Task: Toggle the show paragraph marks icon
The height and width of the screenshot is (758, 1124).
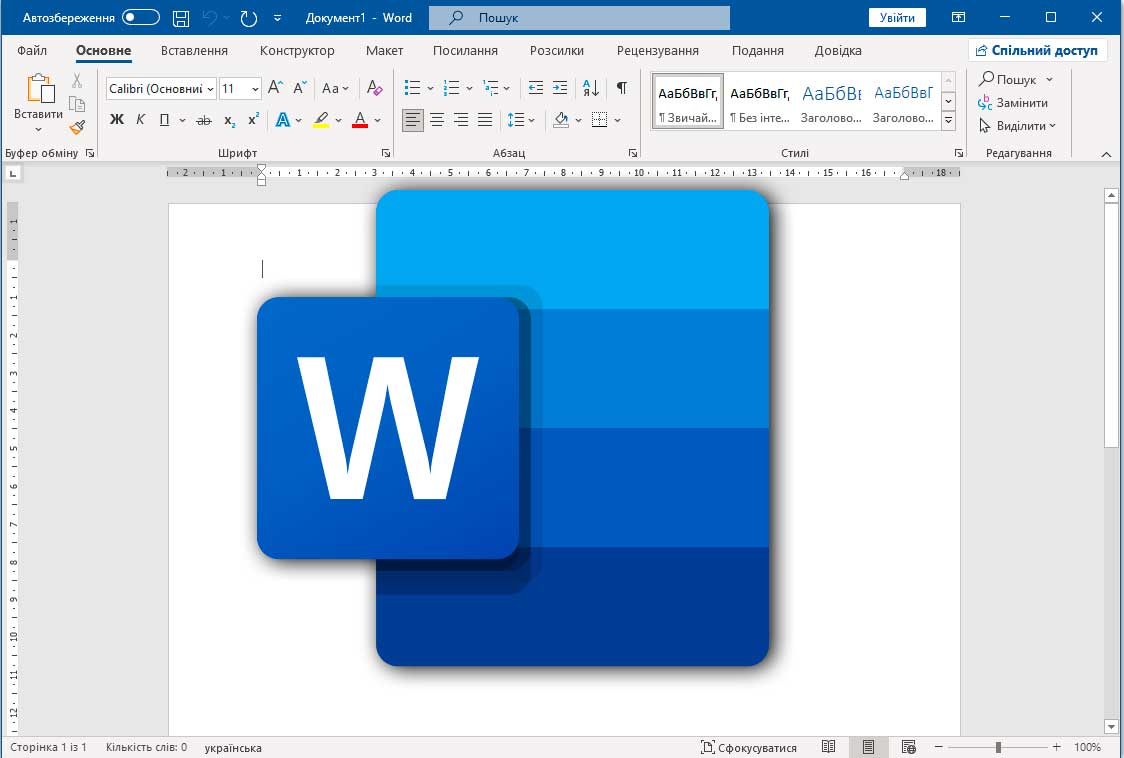Action: pos(621,88)
